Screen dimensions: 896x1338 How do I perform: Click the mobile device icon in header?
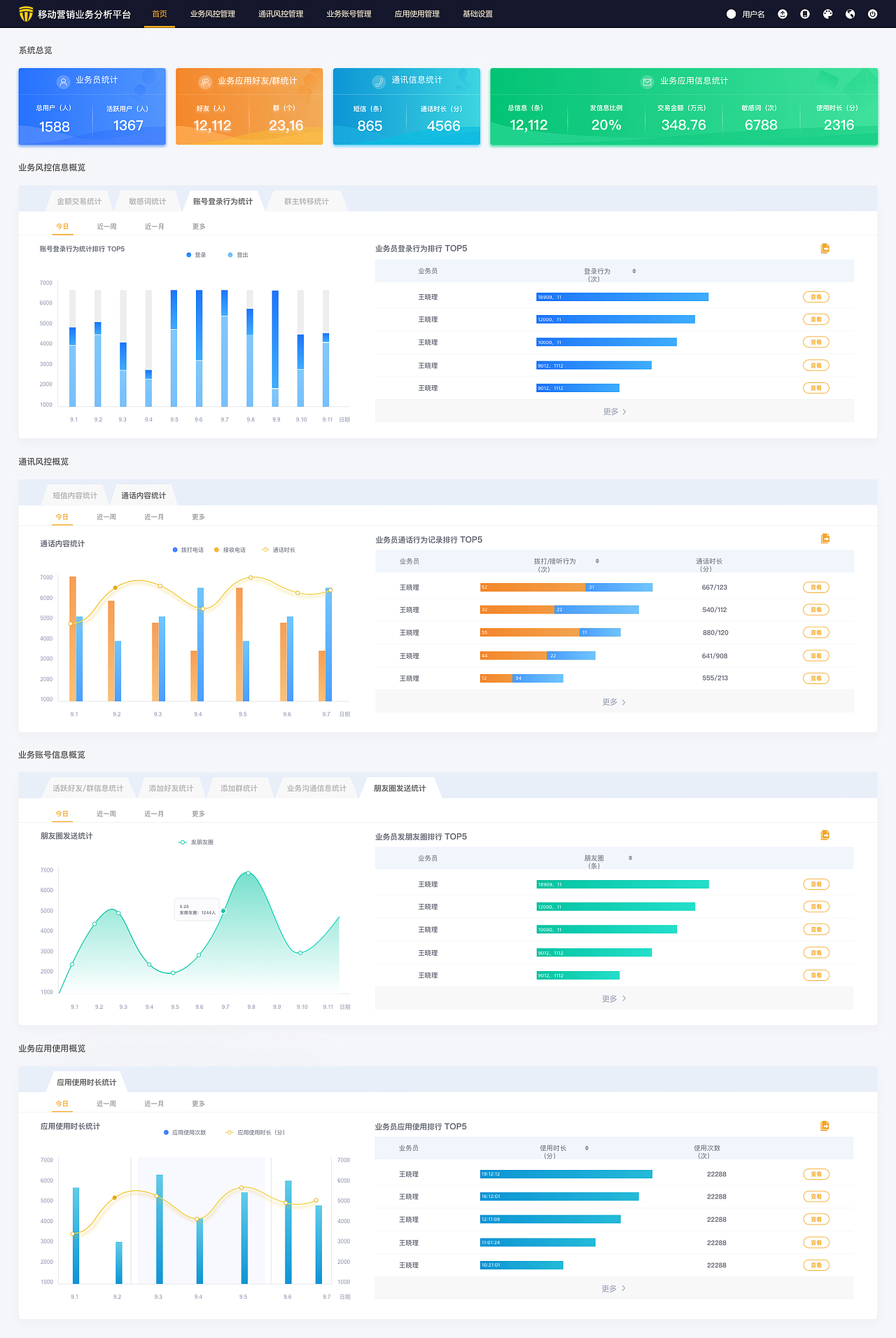pos(805,14)
